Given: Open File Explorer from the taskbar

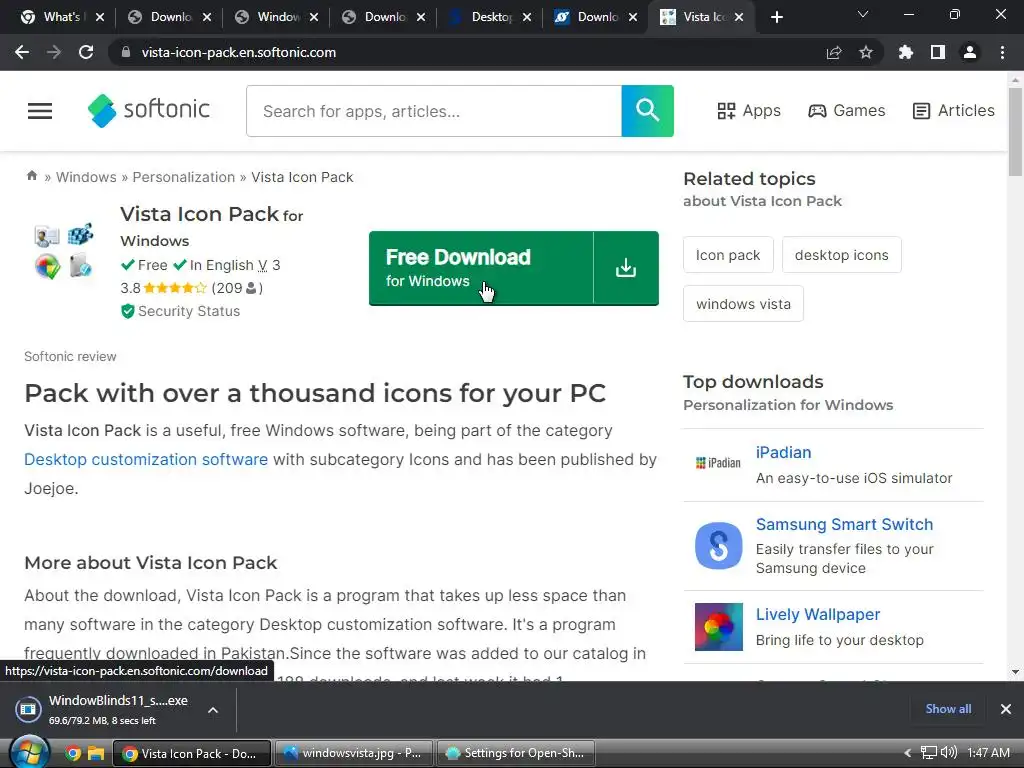Looking at the screenshot, I should coord(96,754).
